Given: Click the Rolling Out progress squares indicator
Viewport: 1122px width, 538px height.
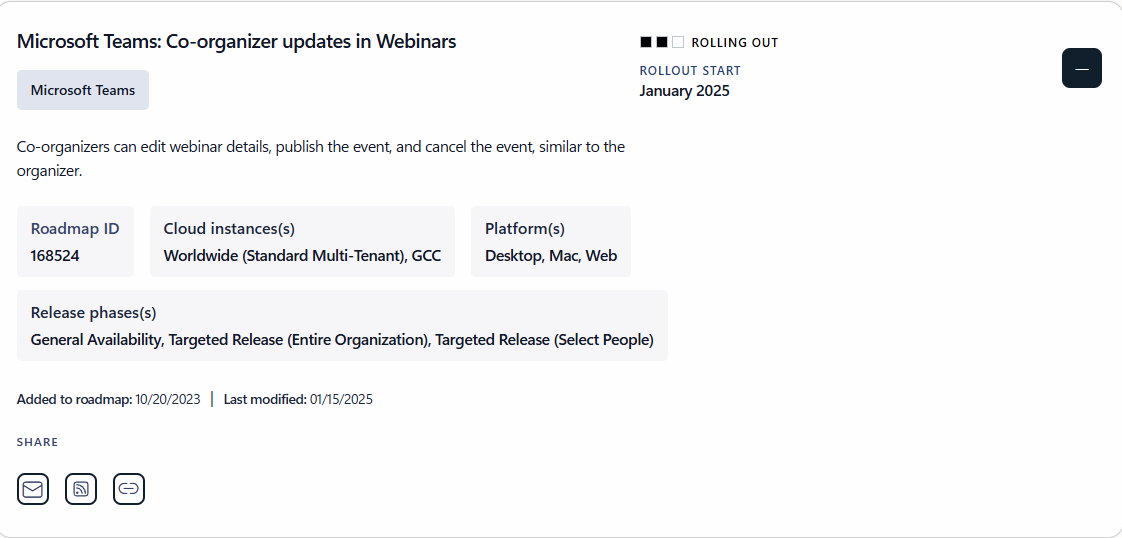Looking at the screenshot, I should (662, 42).
